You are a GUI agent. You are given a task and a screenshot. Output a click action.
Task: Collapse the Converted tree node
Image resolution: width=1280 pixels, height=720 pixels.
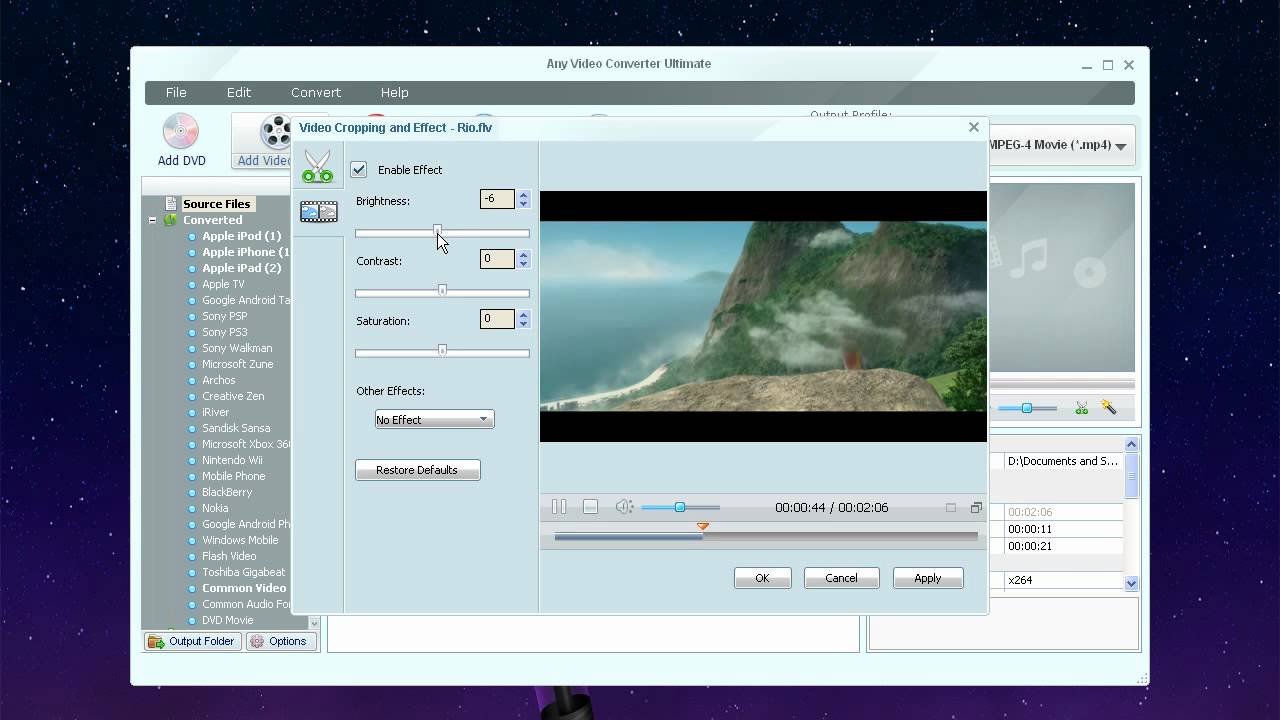[x=153, y=220]
